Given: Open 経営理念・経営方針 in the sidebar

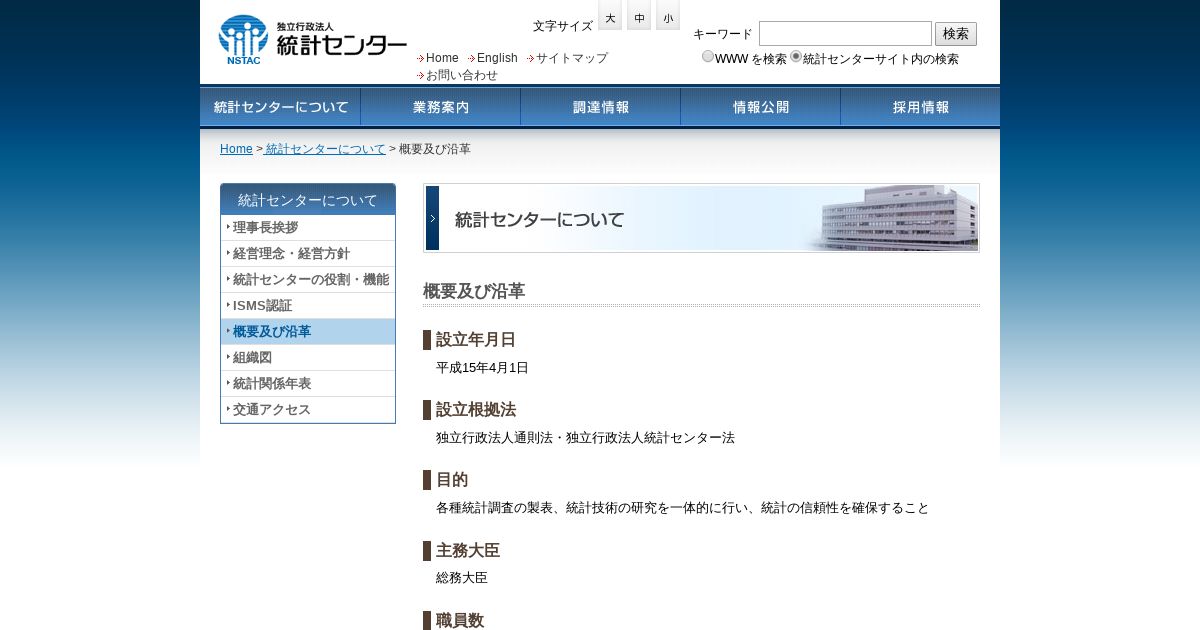Looking at the screenshot, I should pos(308,253).
